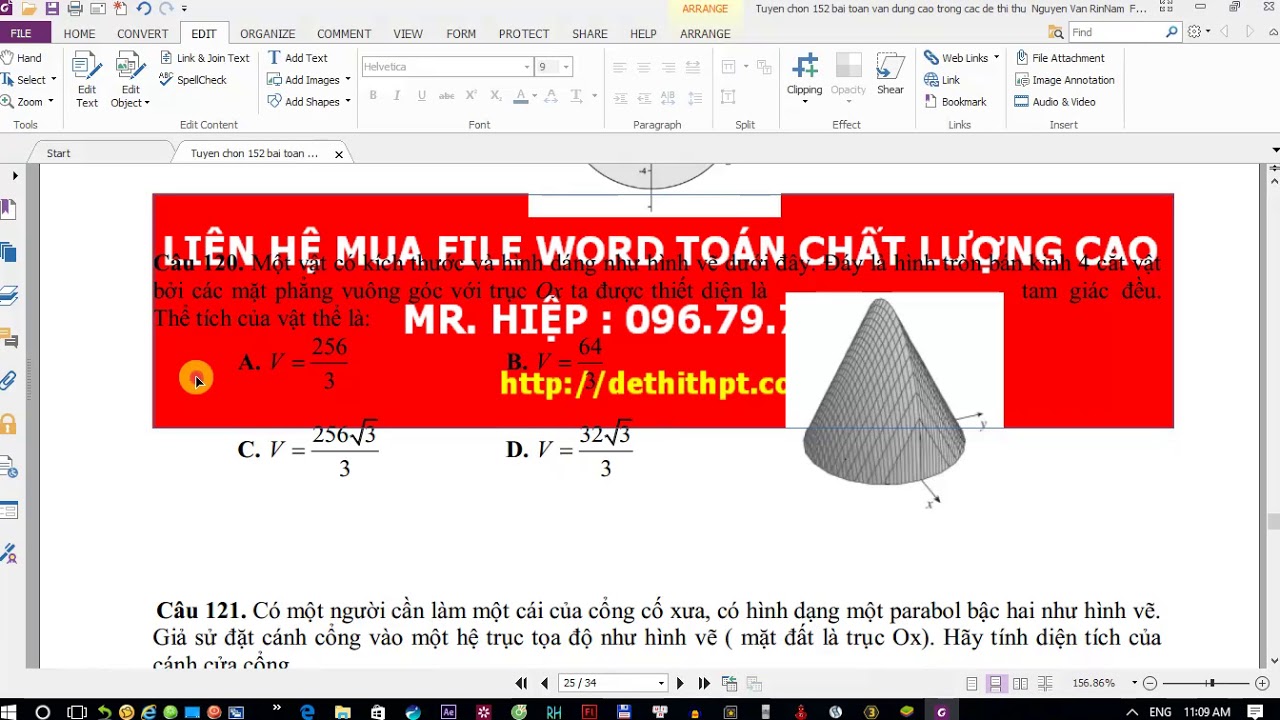Screen dimensions: 1280x720
Task: Open the Edit Text tool
Action: [x=87, y=79]
